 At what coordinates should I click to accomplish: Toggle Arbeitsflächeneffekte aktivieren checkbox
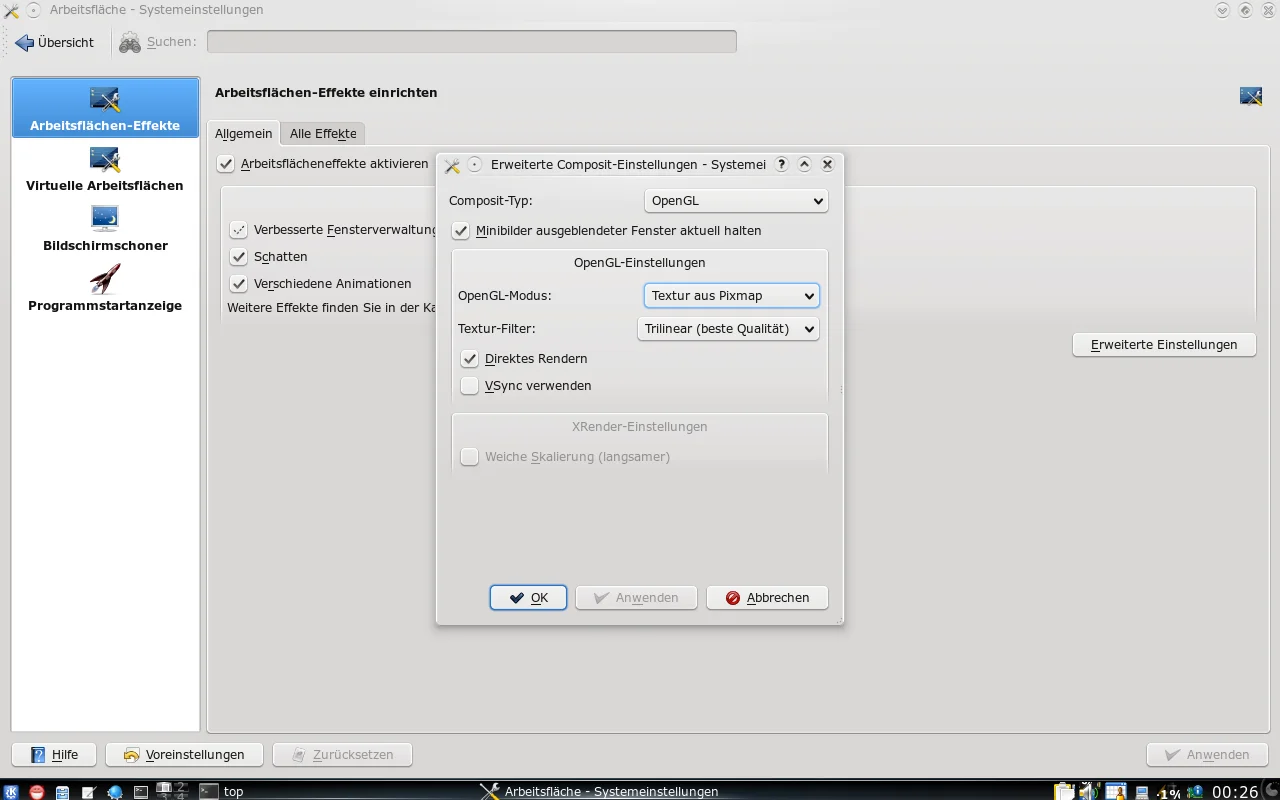(x=226, y=164)
